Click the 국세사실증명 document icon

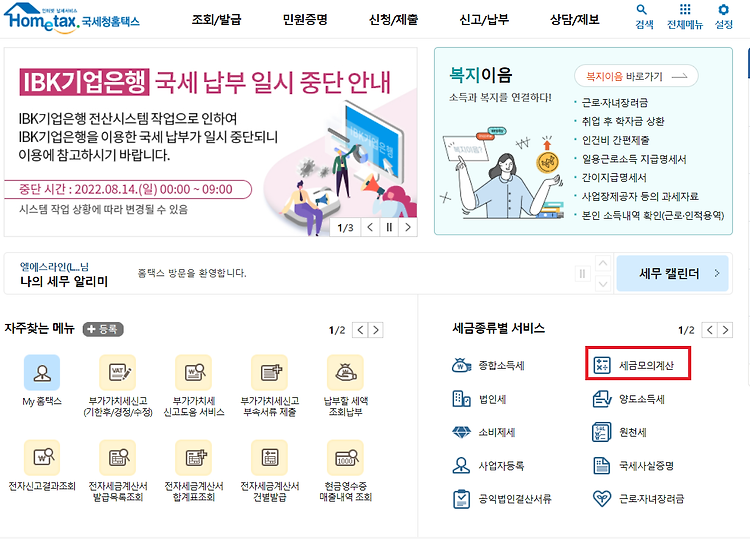[602, 465]
